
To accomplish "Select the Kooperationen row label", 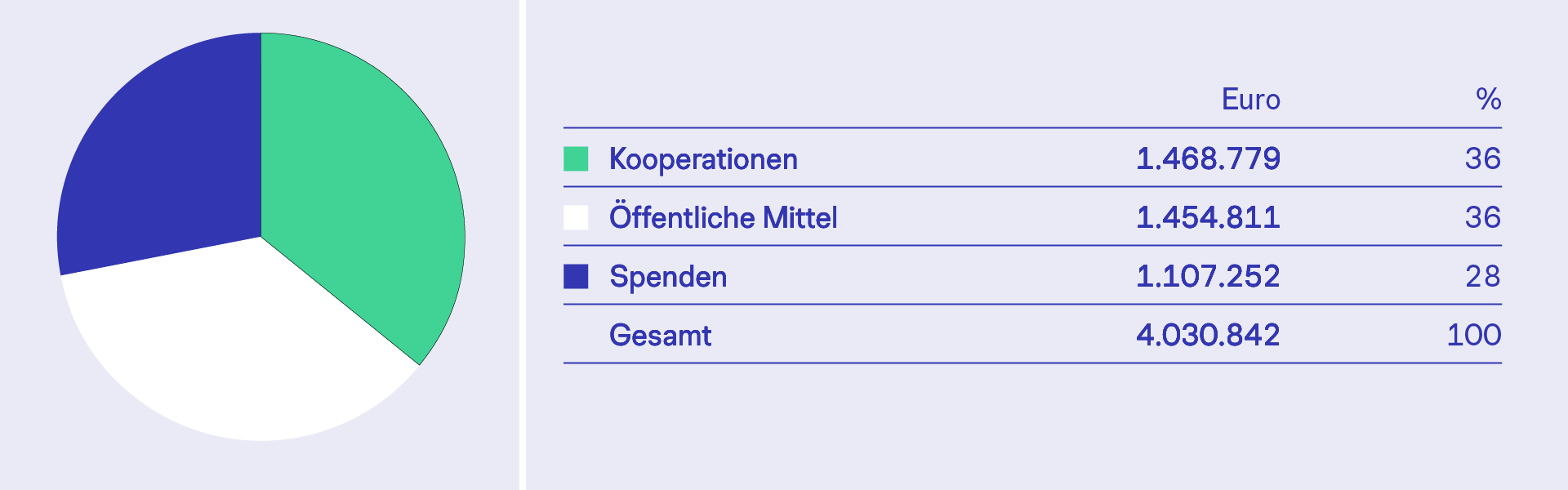I will point(703,159).
